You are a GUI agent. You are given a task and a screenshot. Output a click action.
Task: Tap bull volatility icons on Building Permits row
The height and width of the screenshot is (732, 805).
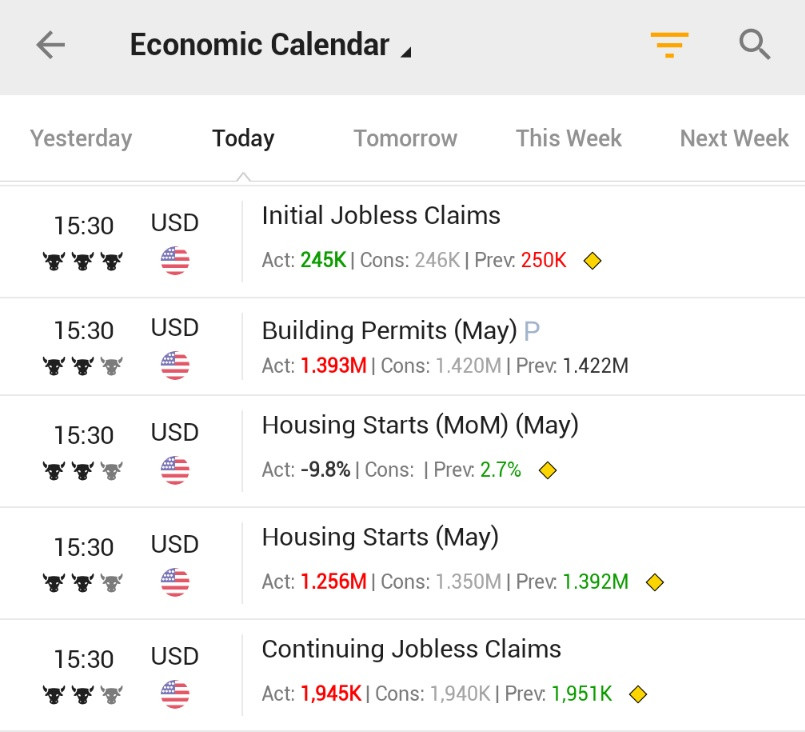tap(83, 366)
